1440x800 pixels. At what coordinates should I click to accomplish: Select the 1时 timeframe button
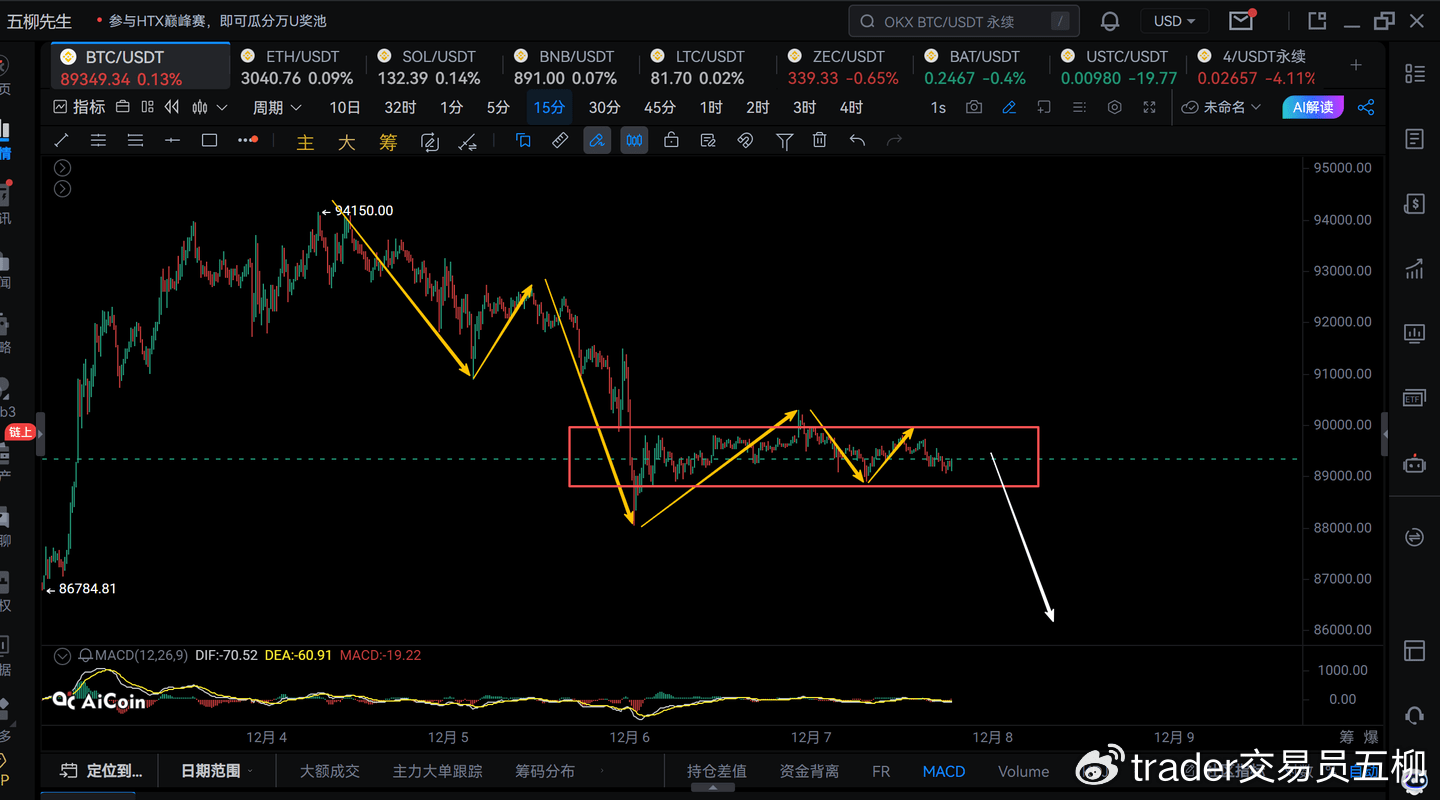click(x=711, y=107)
